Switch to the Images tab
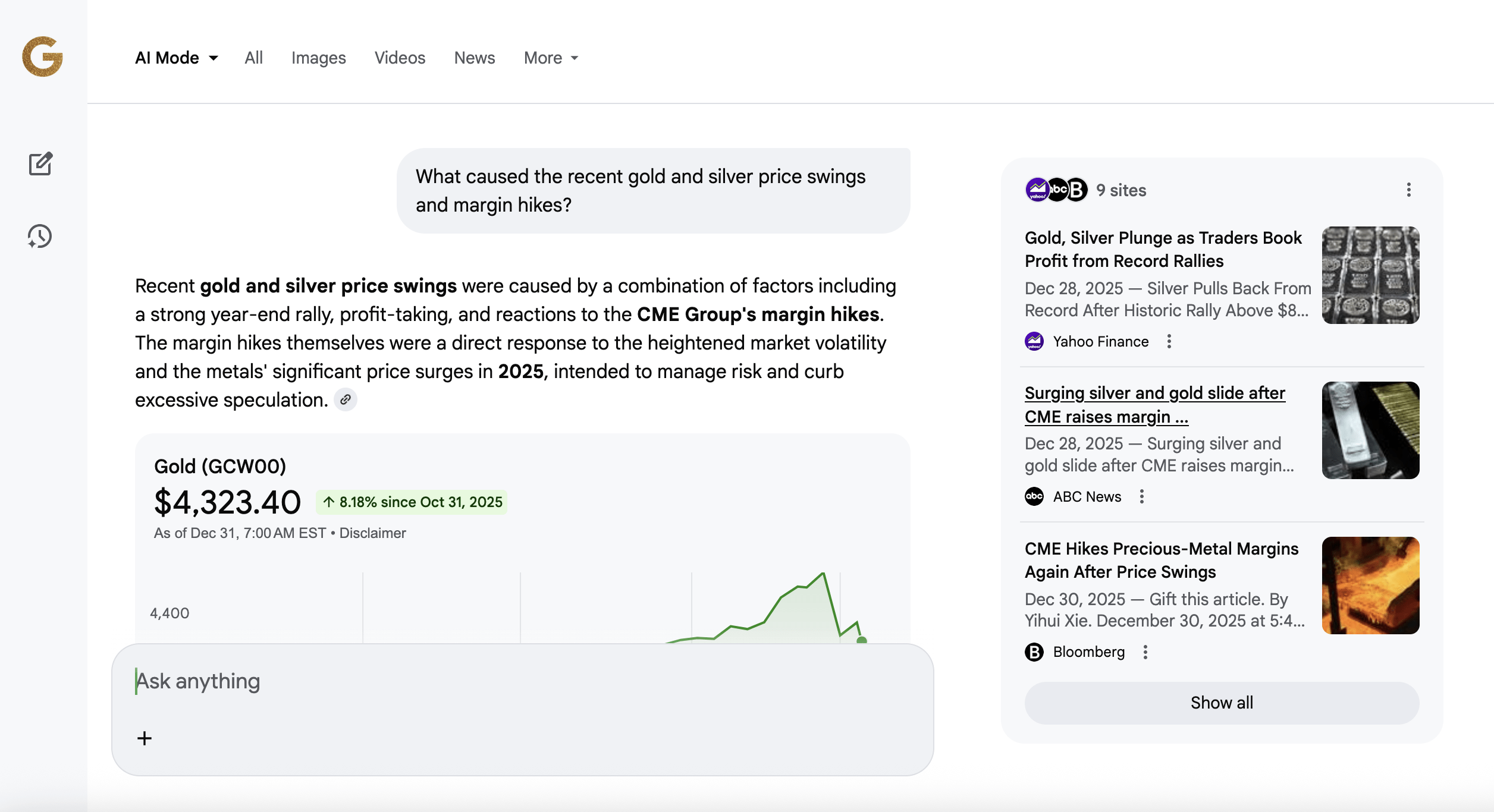 [318, 58]
